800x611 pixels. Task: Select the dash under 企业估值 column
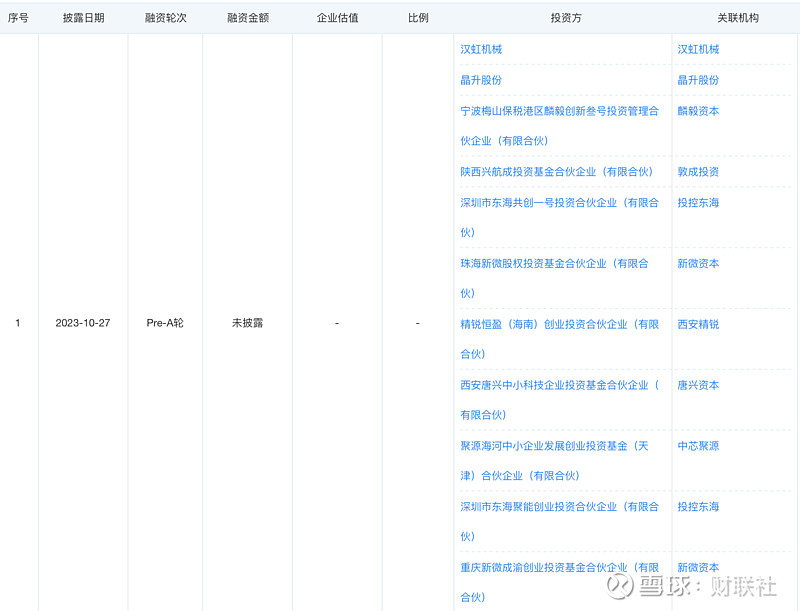tap(337, 323)
